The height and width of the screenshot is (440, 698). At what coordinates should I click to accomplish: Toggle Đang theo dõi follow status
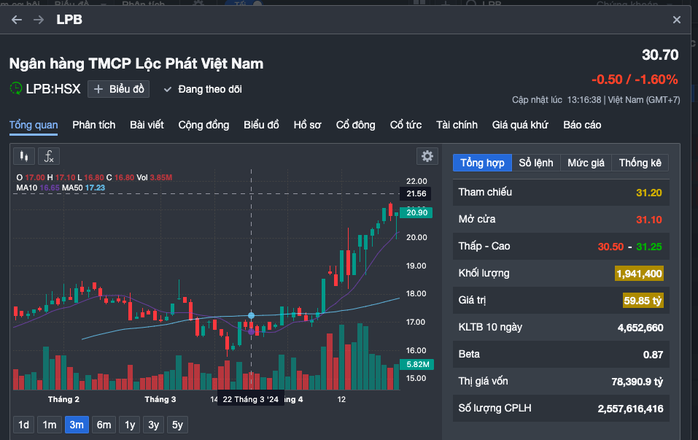203,90
